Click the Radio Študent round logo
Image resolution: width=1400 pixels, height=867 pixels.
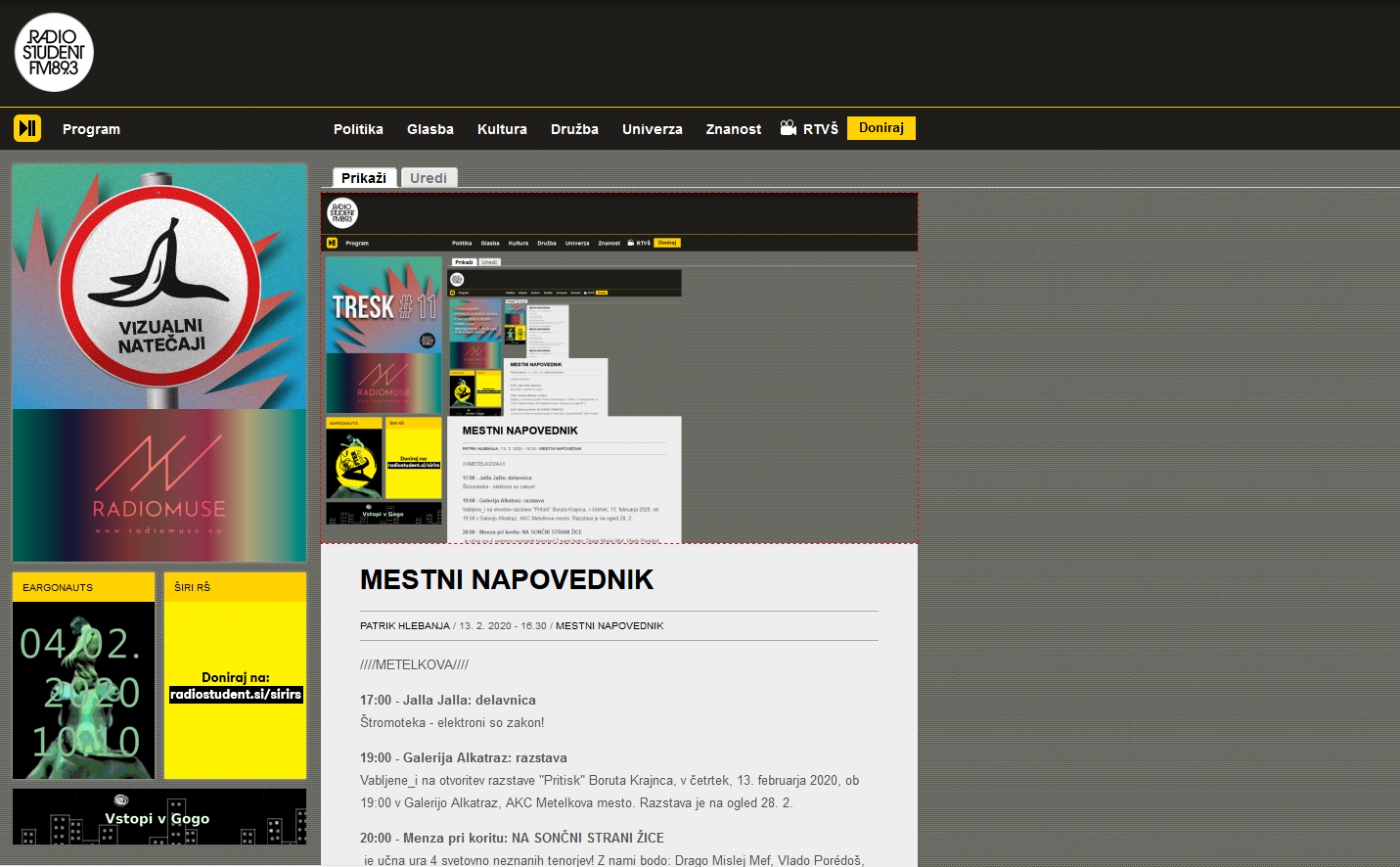pos(54,53)
